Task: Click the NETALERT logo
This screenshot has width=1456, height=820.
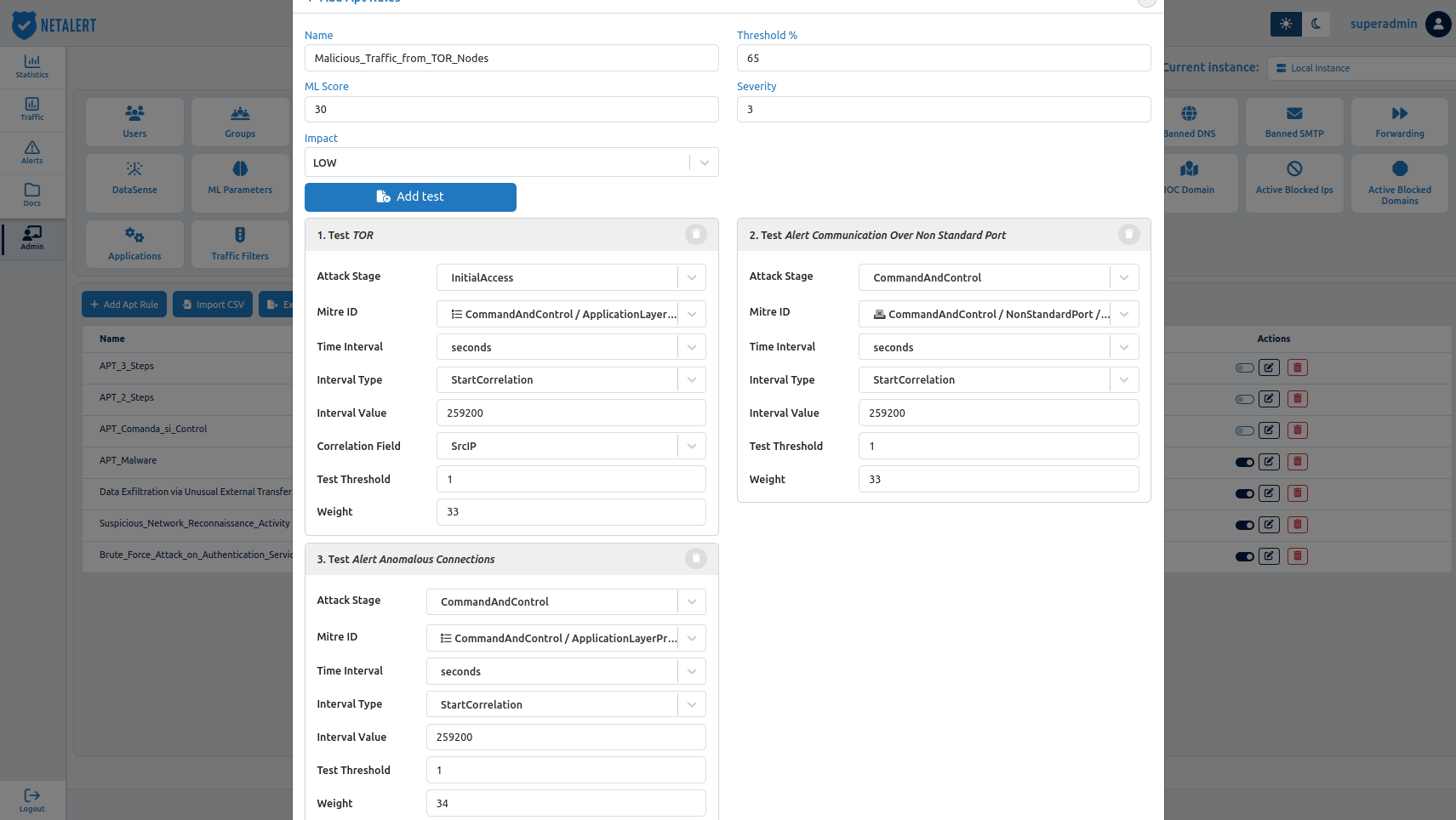Action: [54, 25]
